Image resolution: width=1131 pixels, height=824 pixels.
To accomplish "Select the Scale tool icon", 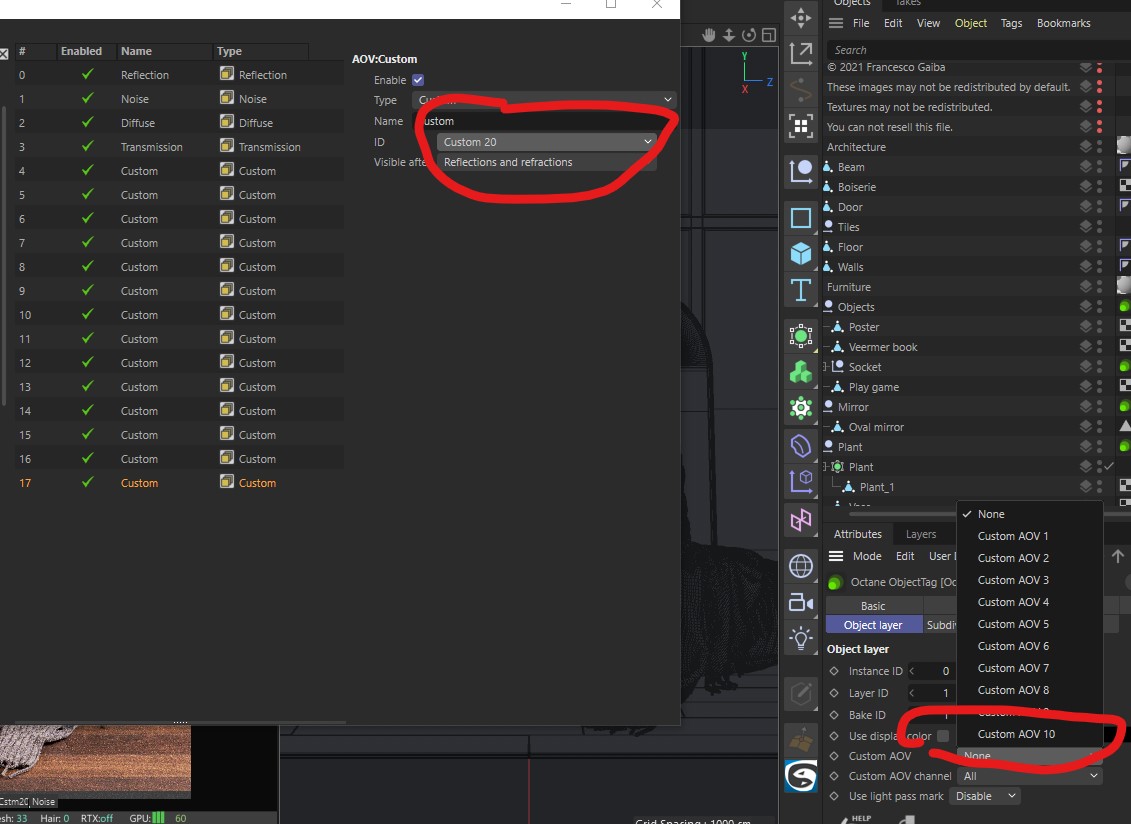I will [x=801, y=53].
